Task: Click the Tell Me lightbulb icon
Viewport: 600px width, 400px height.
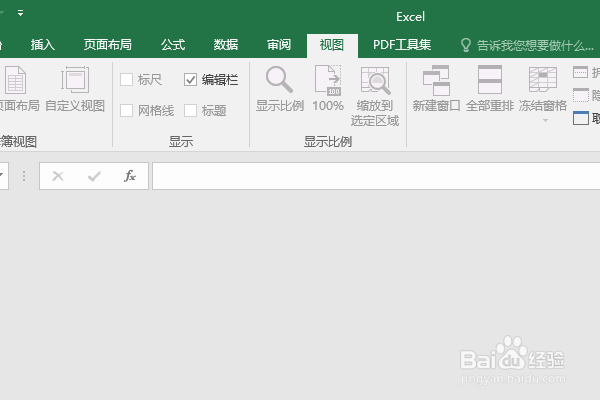Action: [x=466, y=45]
